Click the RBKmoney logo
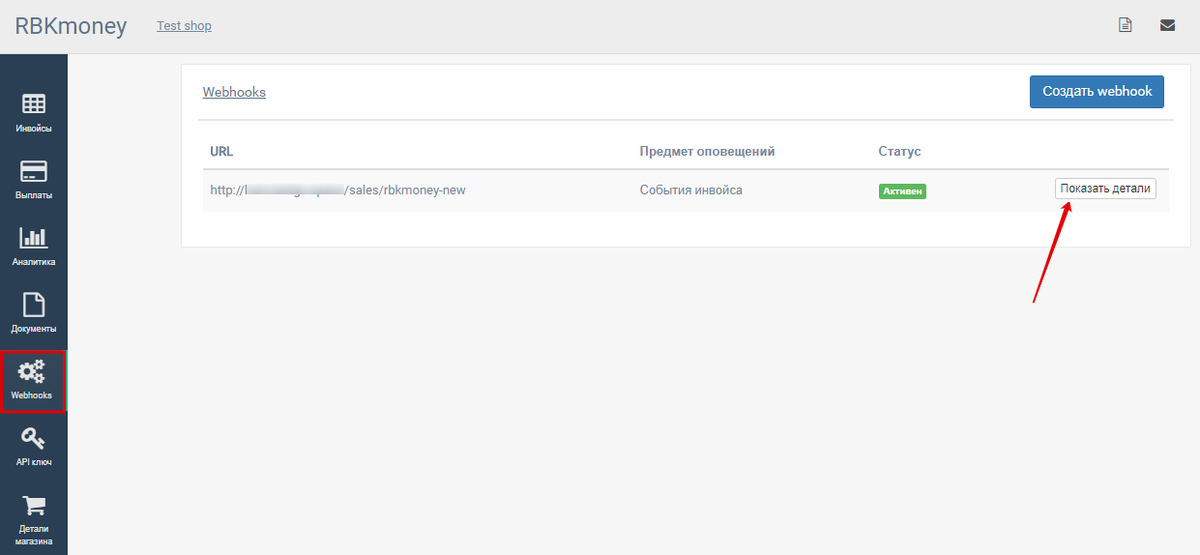 pos(71,26)
